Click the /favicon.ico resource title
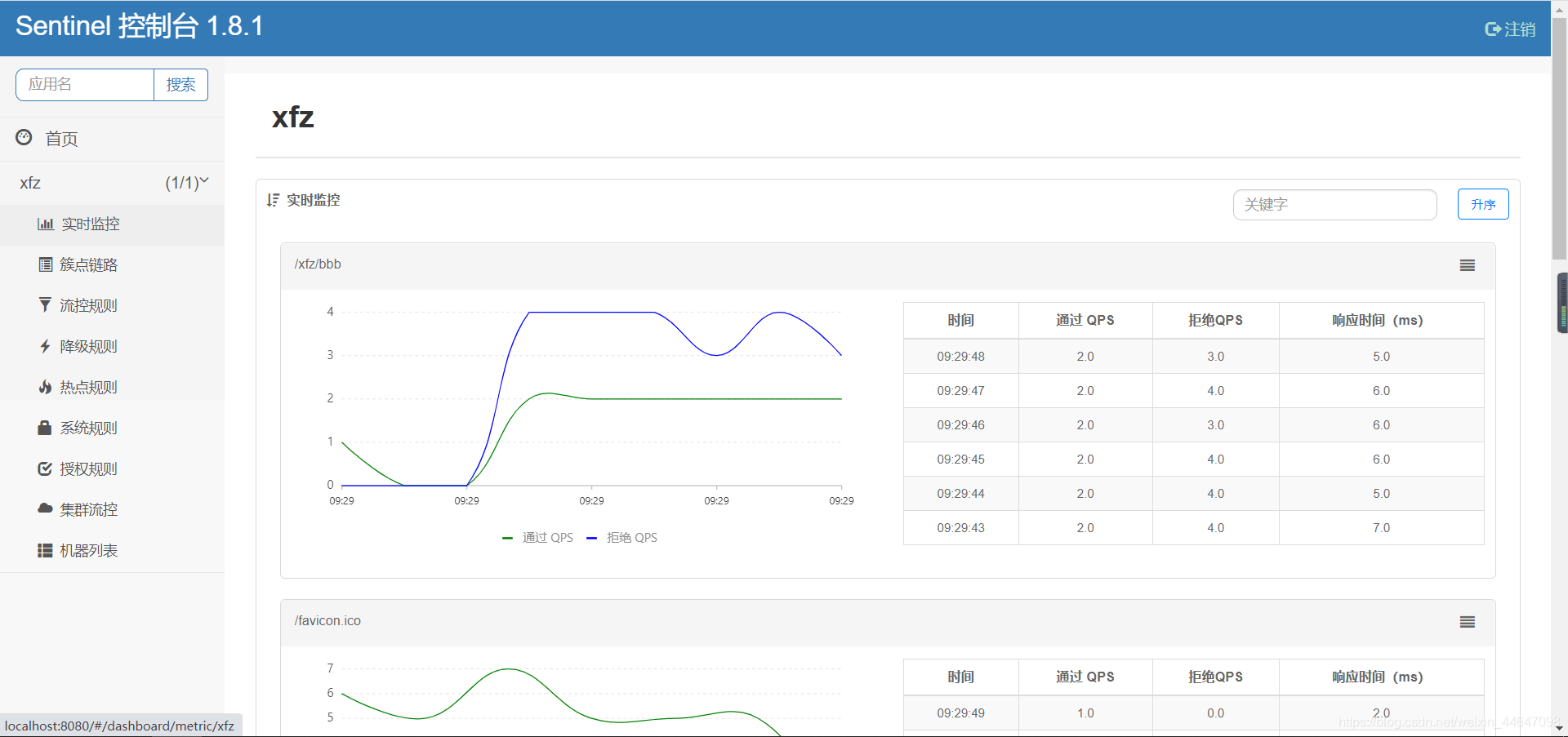This screenshot has width=1568, height=737. [327, 621]
